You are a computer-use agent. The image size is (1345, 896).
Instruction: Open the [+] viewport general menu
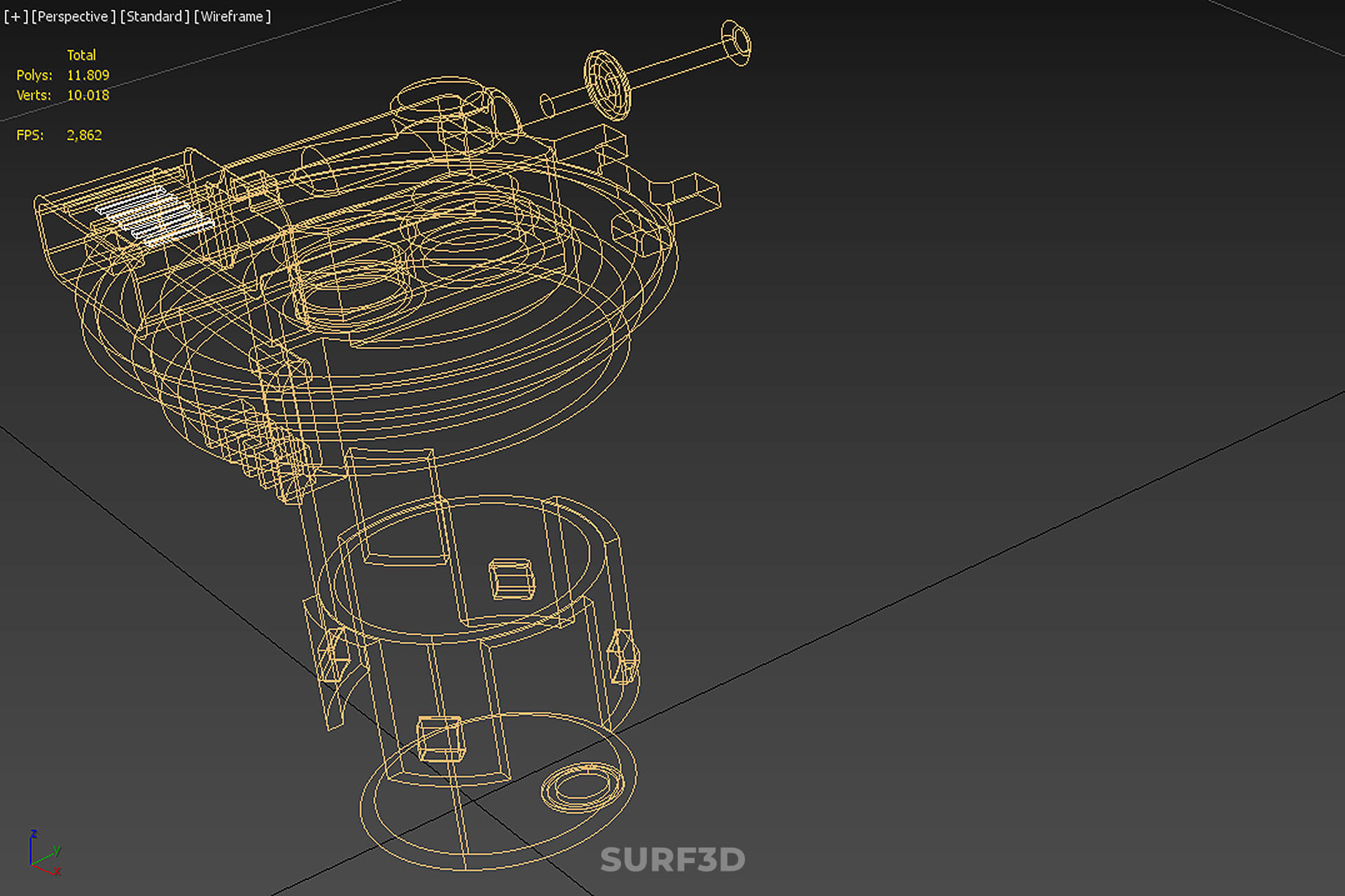point(16,16)
